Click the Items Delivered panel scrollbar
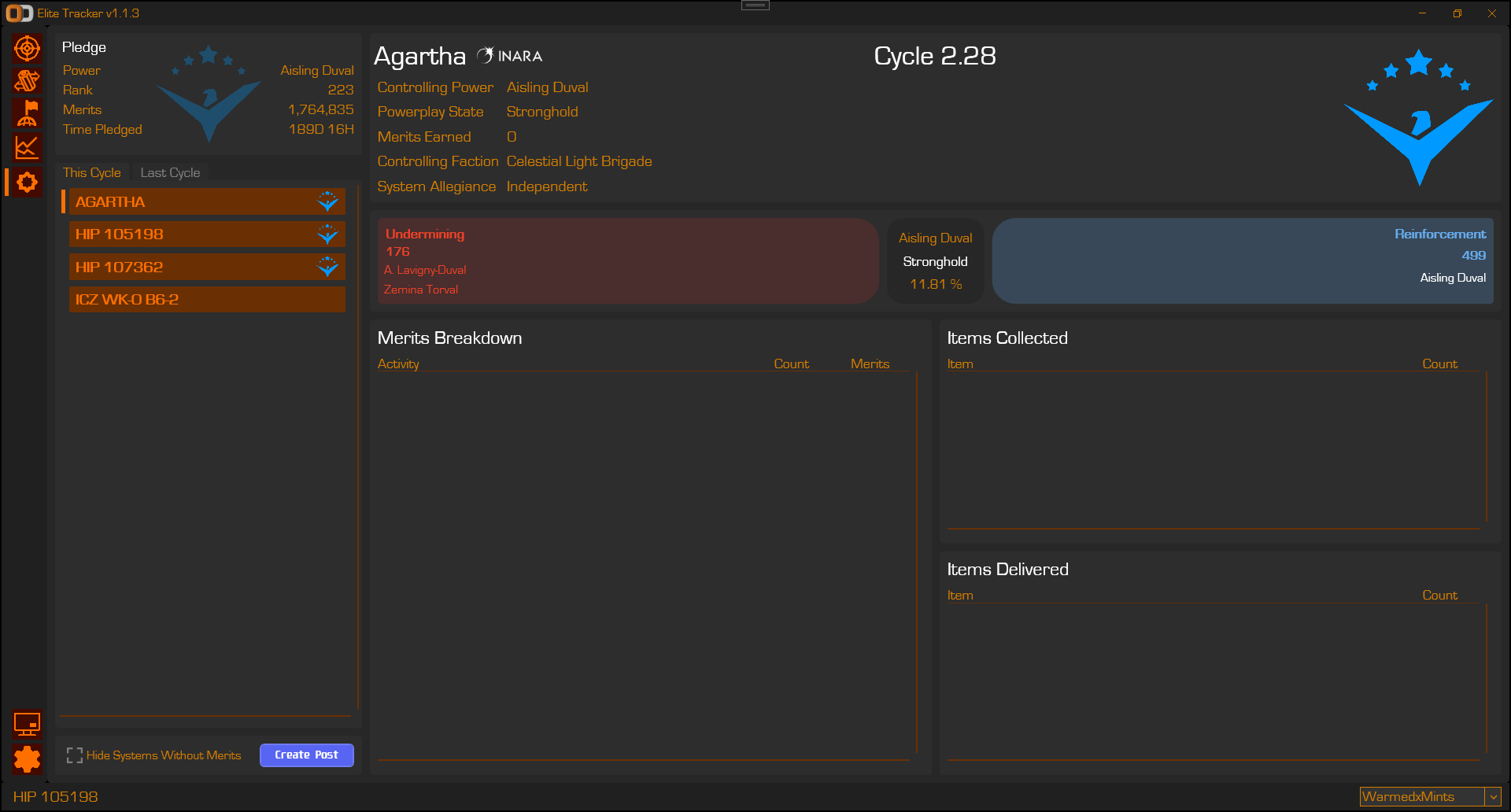 [1487, 678]
